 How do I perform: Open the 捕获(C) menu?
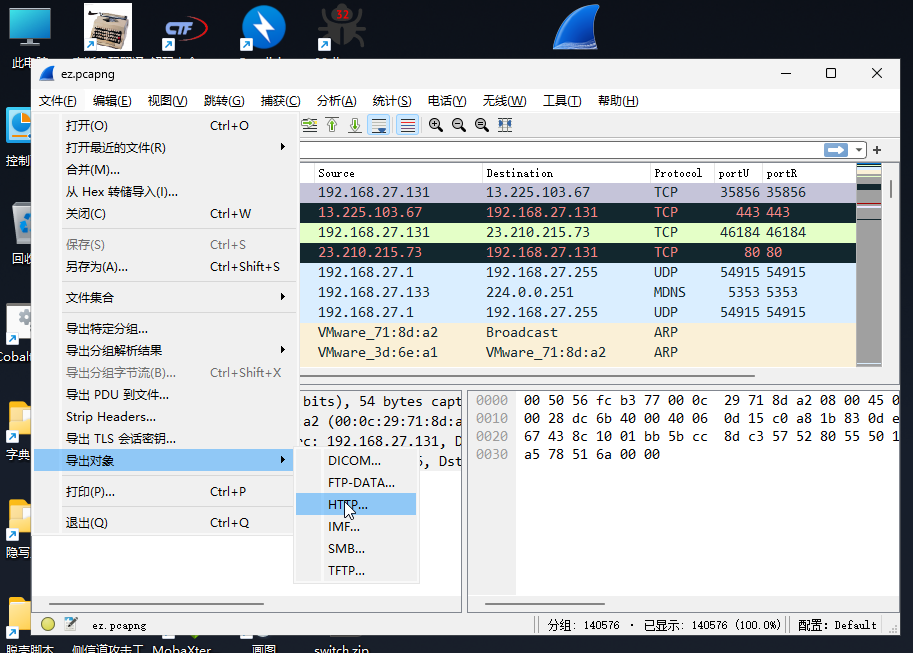pos(280,101)
